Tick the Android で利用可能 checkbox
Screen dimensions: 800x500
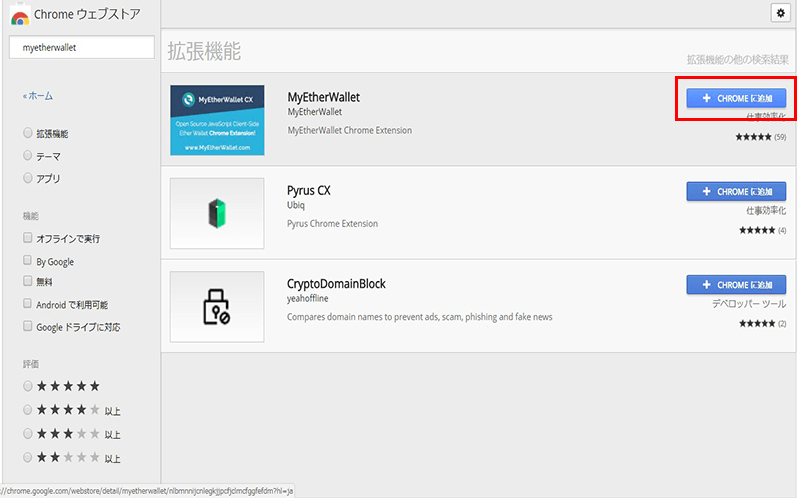[x=28, y=304]
